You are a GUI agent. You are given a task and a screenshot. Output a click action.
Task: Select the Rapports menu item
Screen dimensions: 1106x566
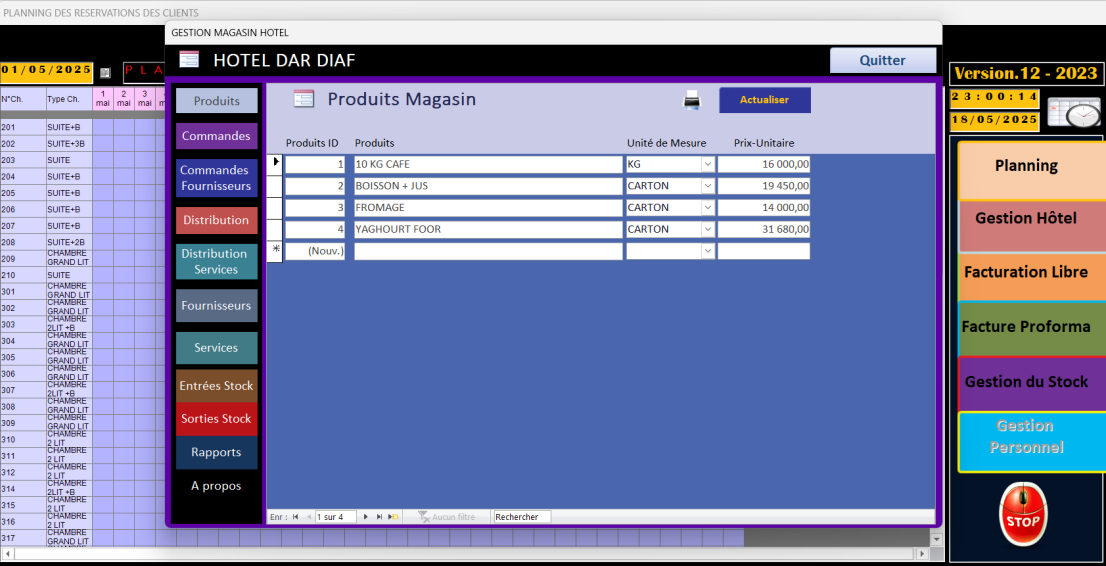216,453
